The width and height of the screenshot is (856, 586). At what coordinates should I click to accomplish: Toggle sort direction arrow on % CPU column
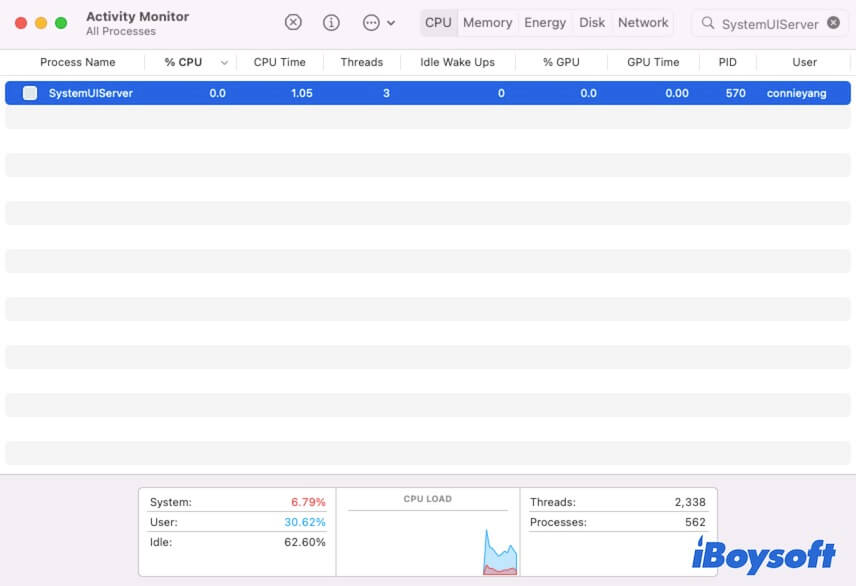click(224, 62)
